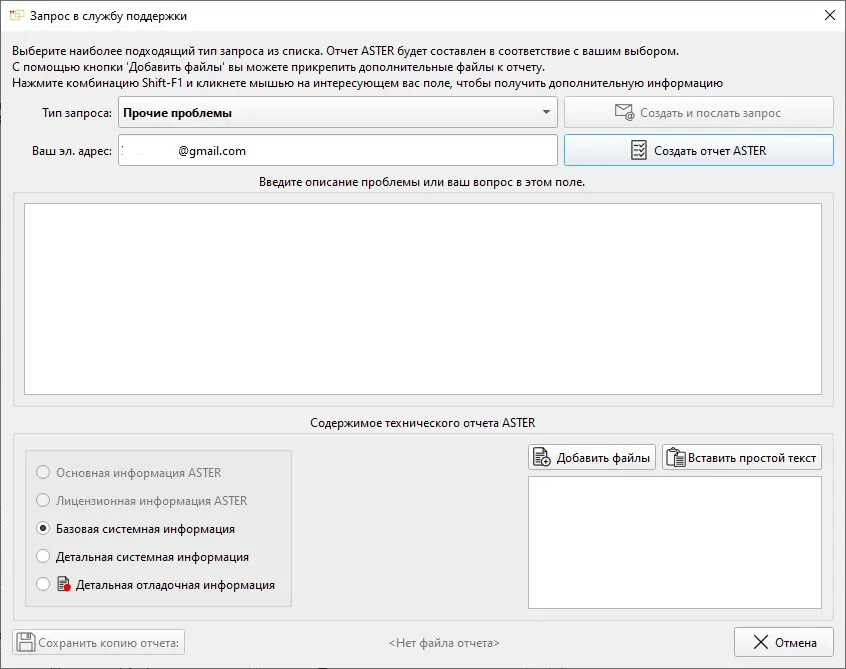Pick 'Лицензионная информация ASTER' radio option
Viewport: 846px width, 669px height.
[x=43, y=501]
